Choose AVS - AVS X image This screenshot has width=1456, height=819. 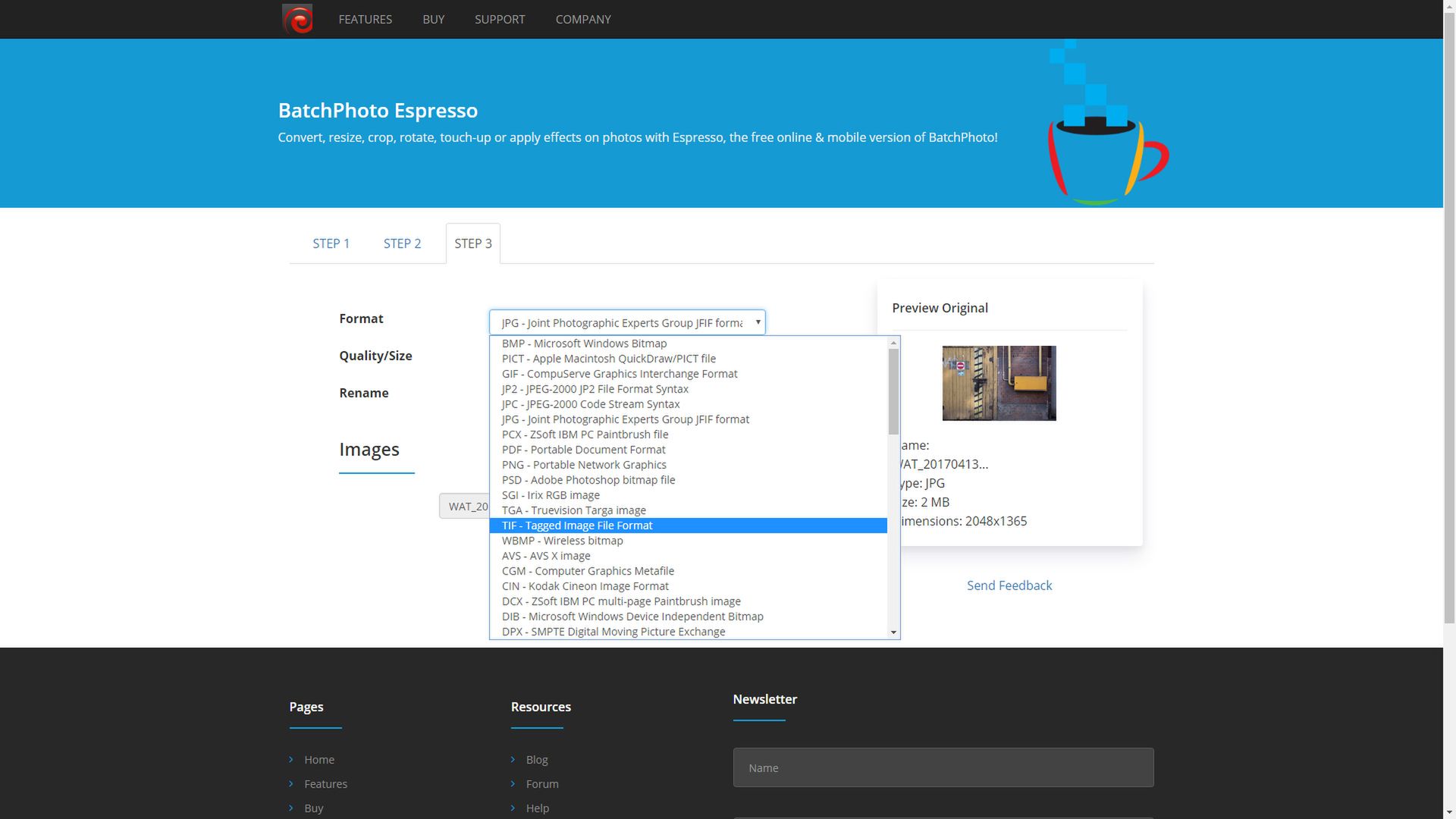tap(689, 556)
